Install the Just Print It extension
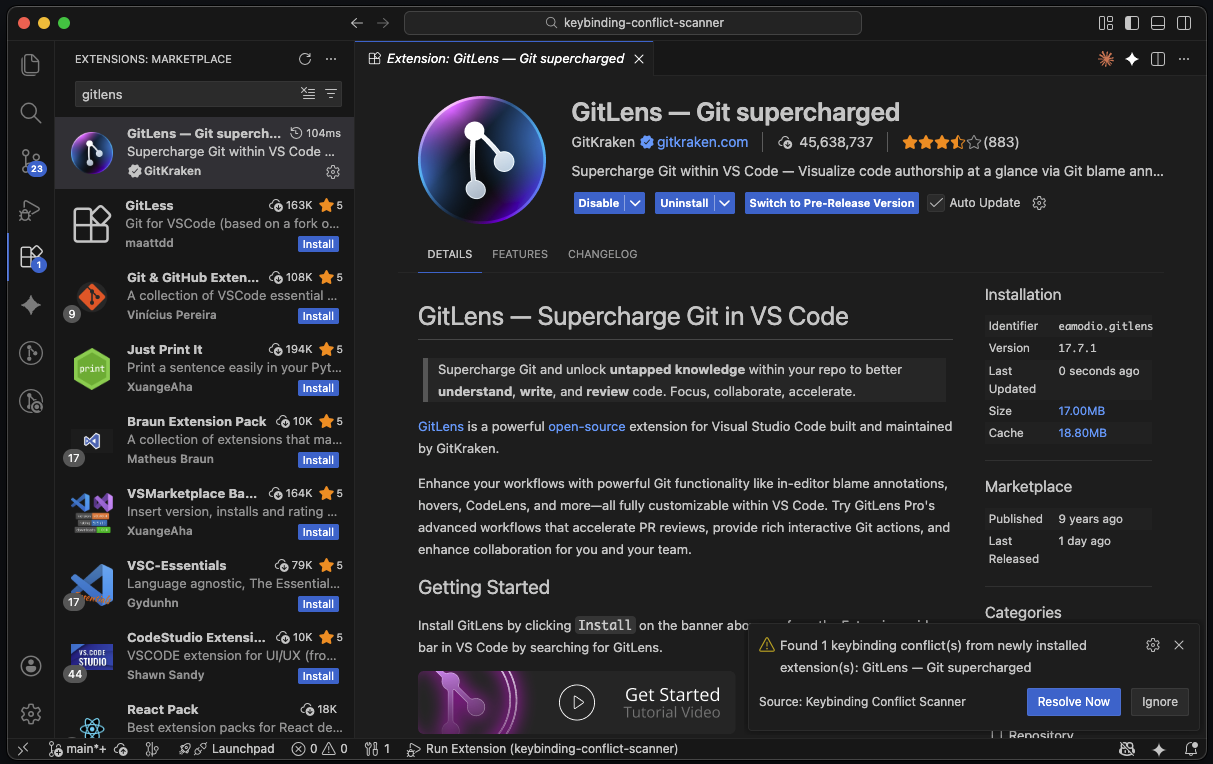 pos(318,388)
